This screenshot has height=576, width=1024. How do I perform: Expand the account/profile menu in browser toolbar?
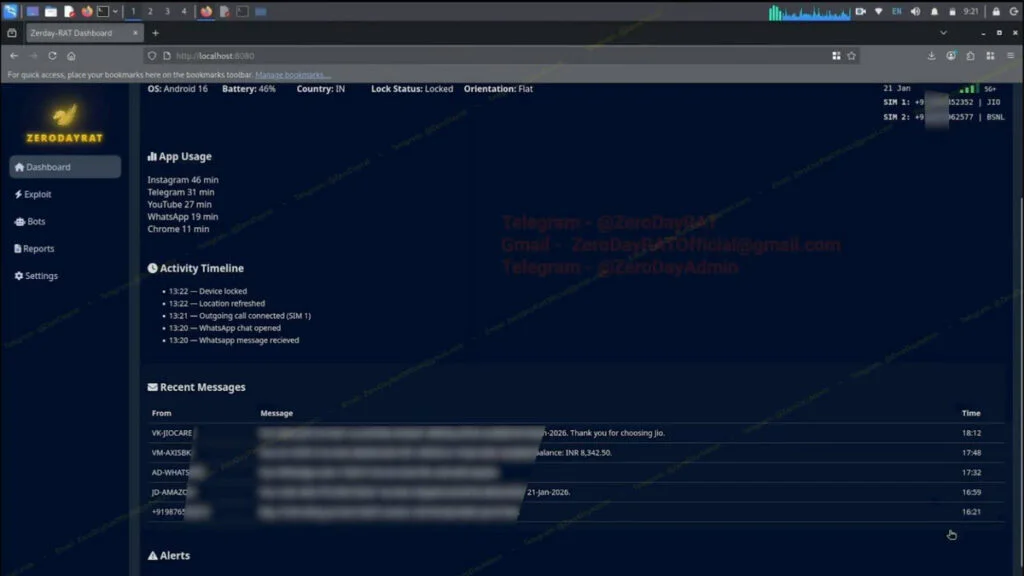coord(951,56)
